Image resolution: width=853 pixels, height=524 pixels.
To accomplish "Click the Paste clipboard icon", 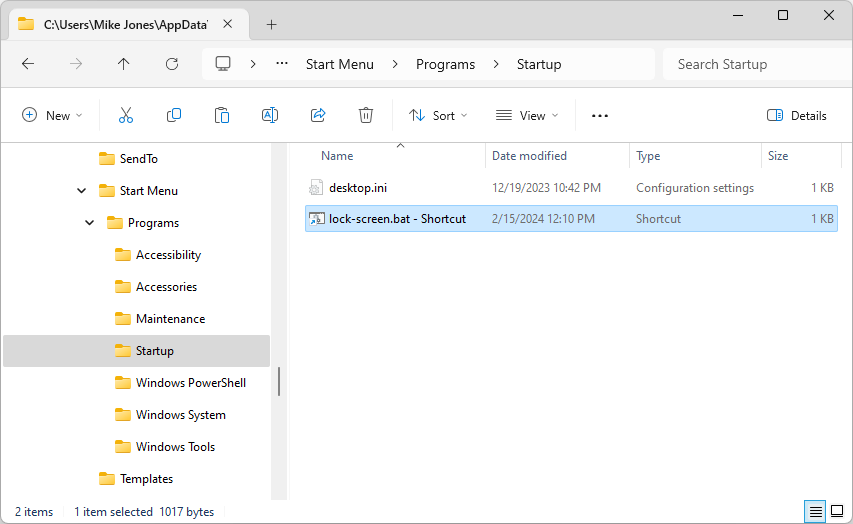I will (222, 115).
